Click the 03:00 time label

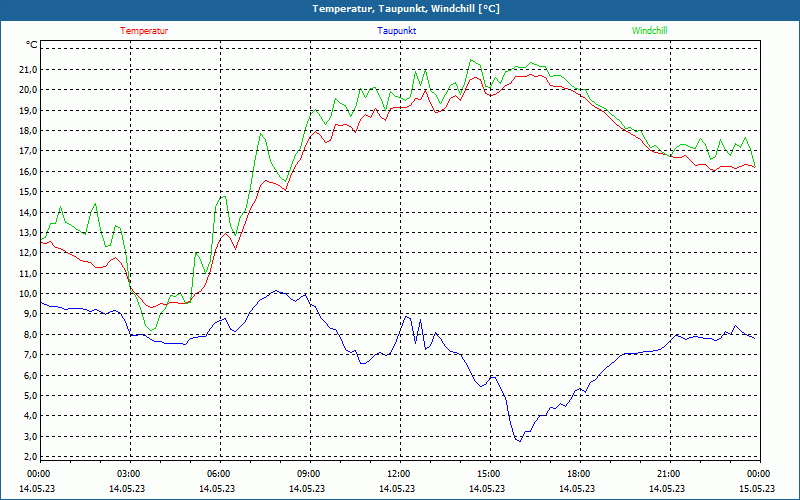pyautogui.click(x=130, y=474)
